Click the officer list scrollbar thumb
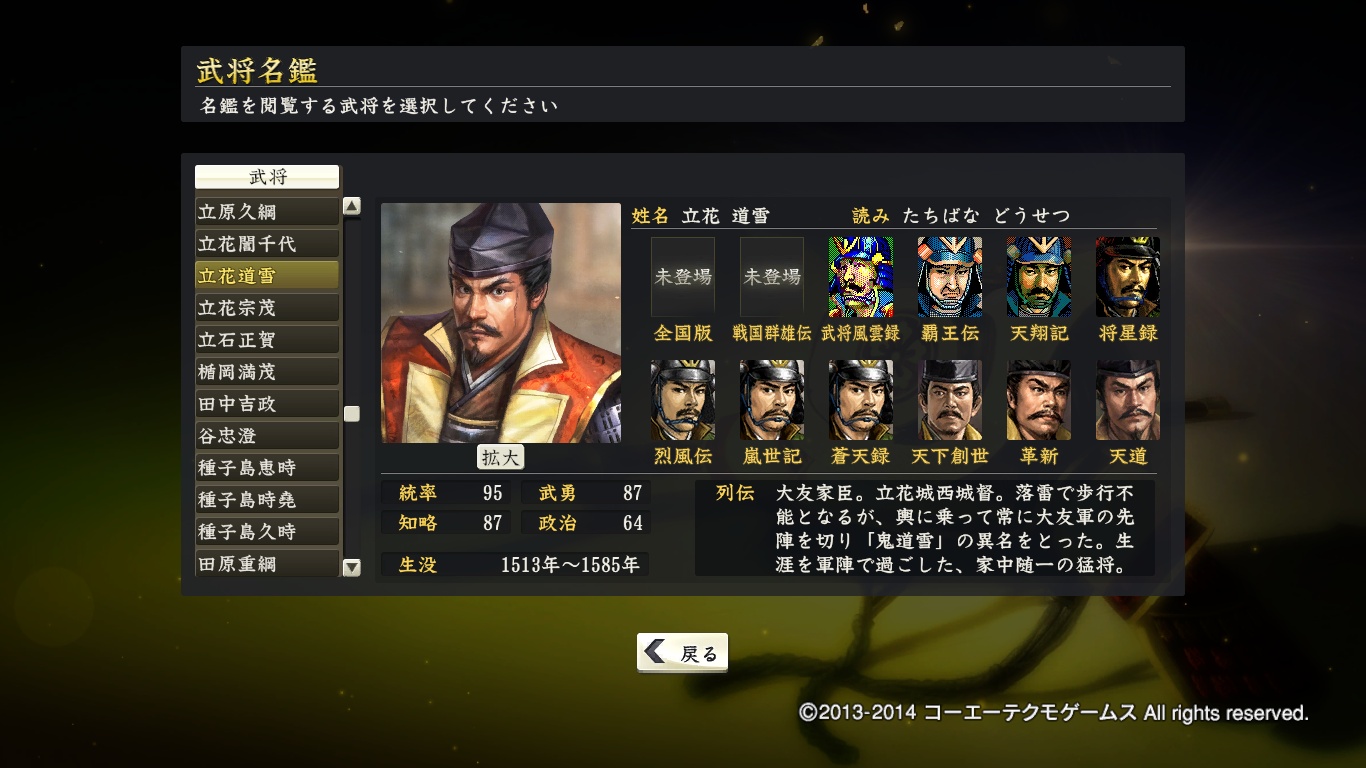1366x768 pixels. [x=351, y=414]
